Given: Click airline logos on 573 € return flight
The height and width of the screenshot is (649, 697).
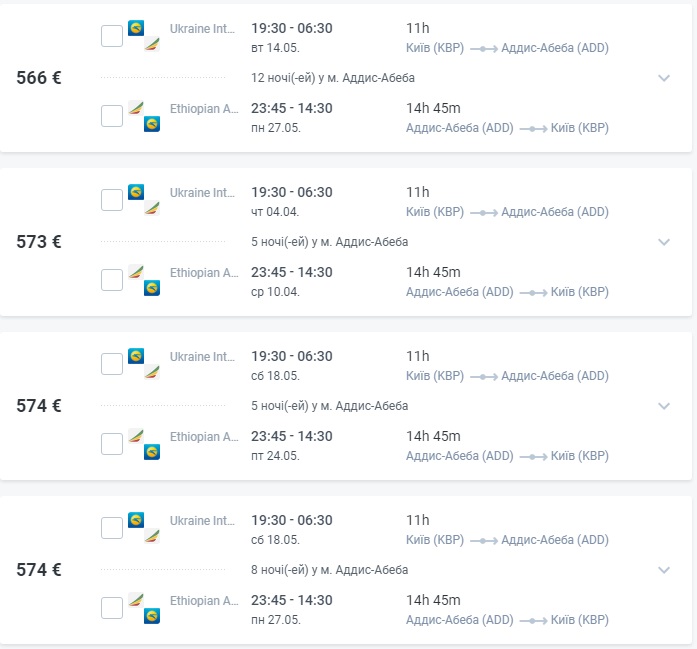Looking at the screenshot, I should pos(144,280).
